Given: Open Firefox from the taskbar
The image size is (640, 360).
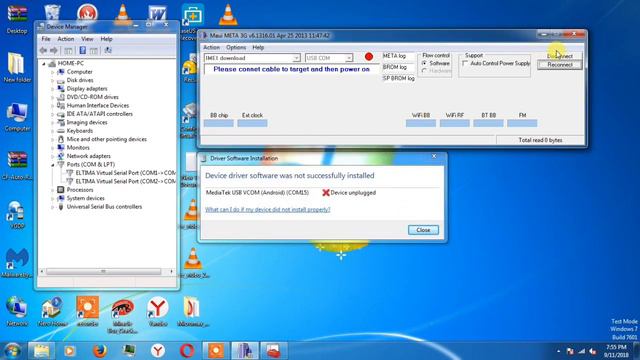Looking at the screenshot, I should click(x=99, y=351).
